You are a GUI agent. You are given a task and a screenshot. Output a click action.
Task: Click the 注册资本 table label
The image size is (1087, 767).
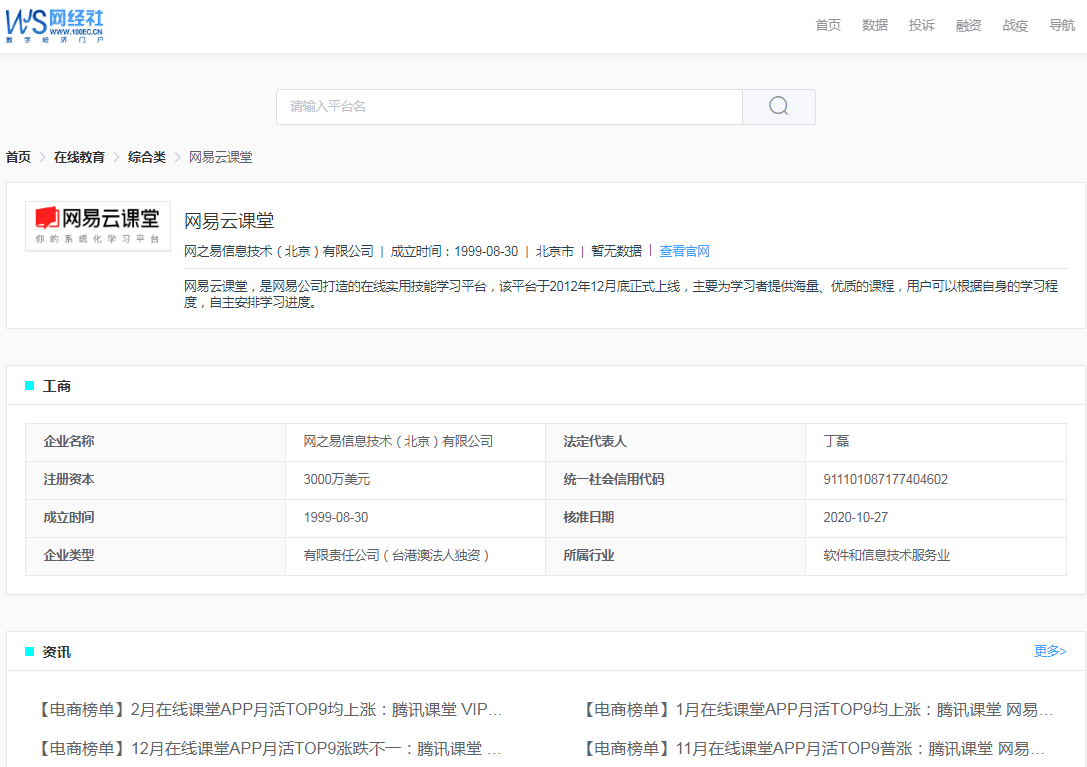(69, 479)
